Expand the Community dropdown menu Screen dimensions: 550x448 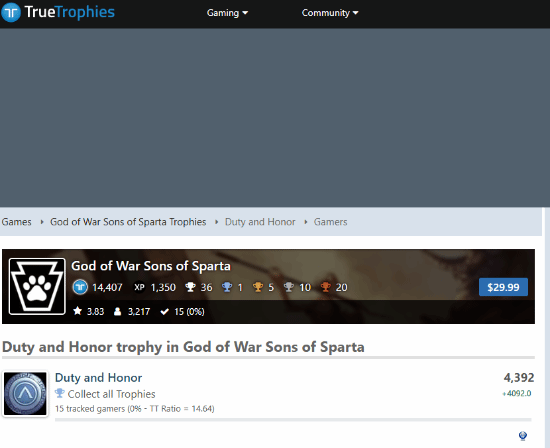(330, 13)
